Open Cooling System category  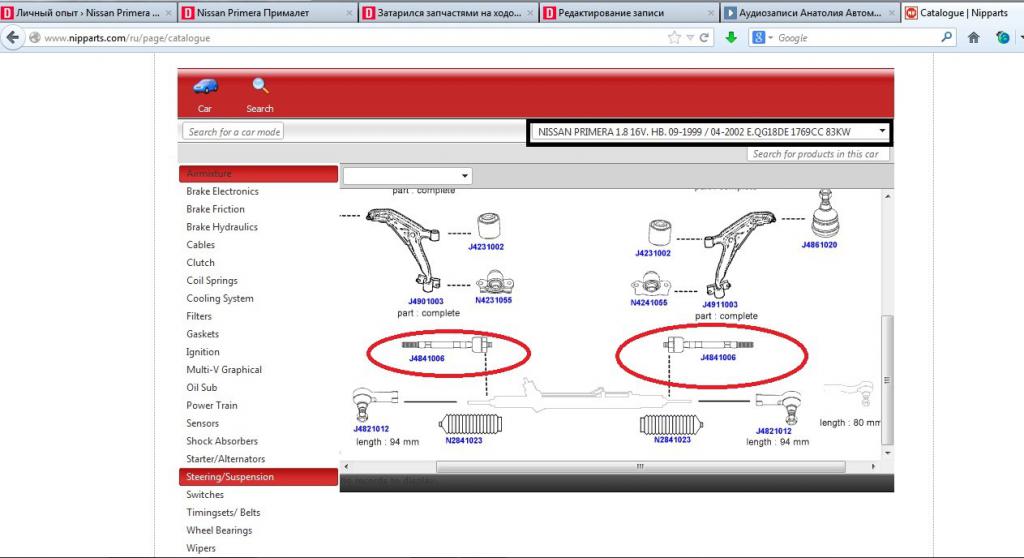tap(219, 298)
